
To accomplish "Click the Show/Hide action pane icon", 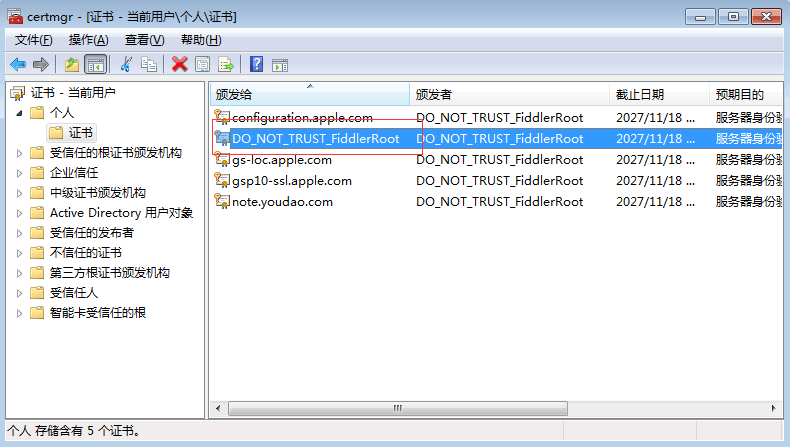I will [280, 65].
